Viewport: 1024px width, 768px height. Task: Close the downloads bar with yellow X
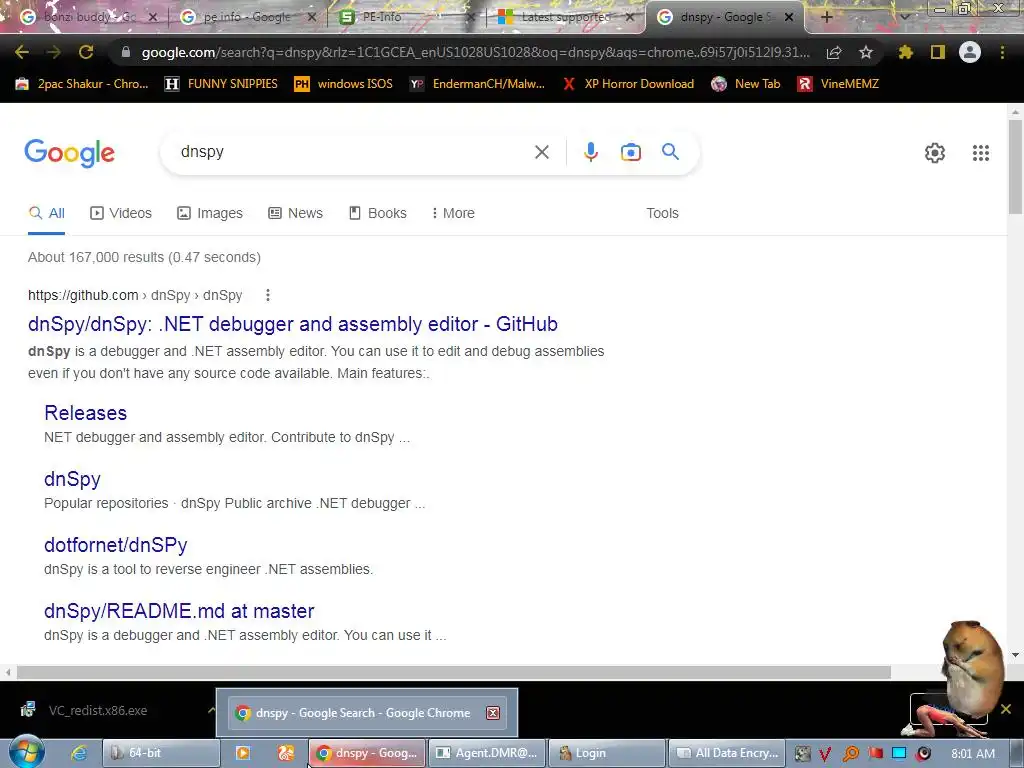click(x=1006, y=709)
